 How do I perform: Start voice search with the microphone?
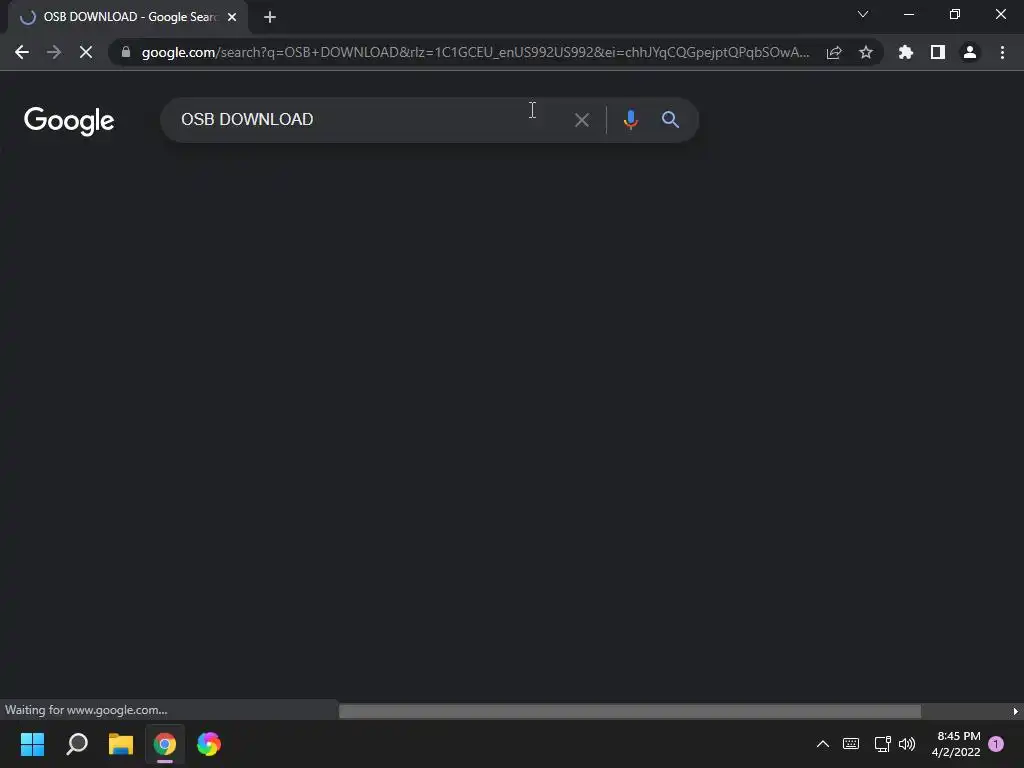pyautogui.click(x=630, y=120)
